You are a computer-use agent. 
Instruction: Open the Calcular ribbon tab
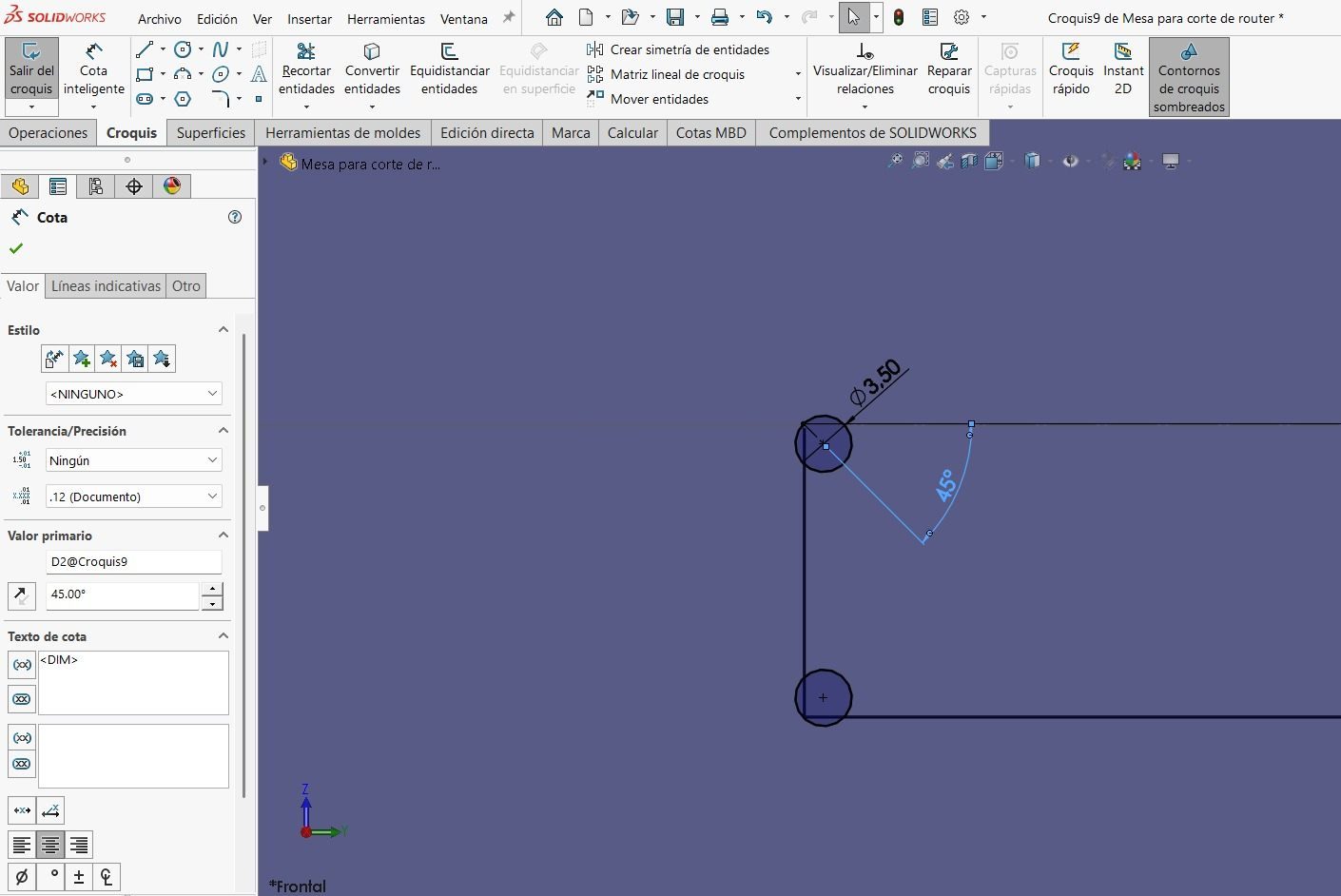(632, 132)
